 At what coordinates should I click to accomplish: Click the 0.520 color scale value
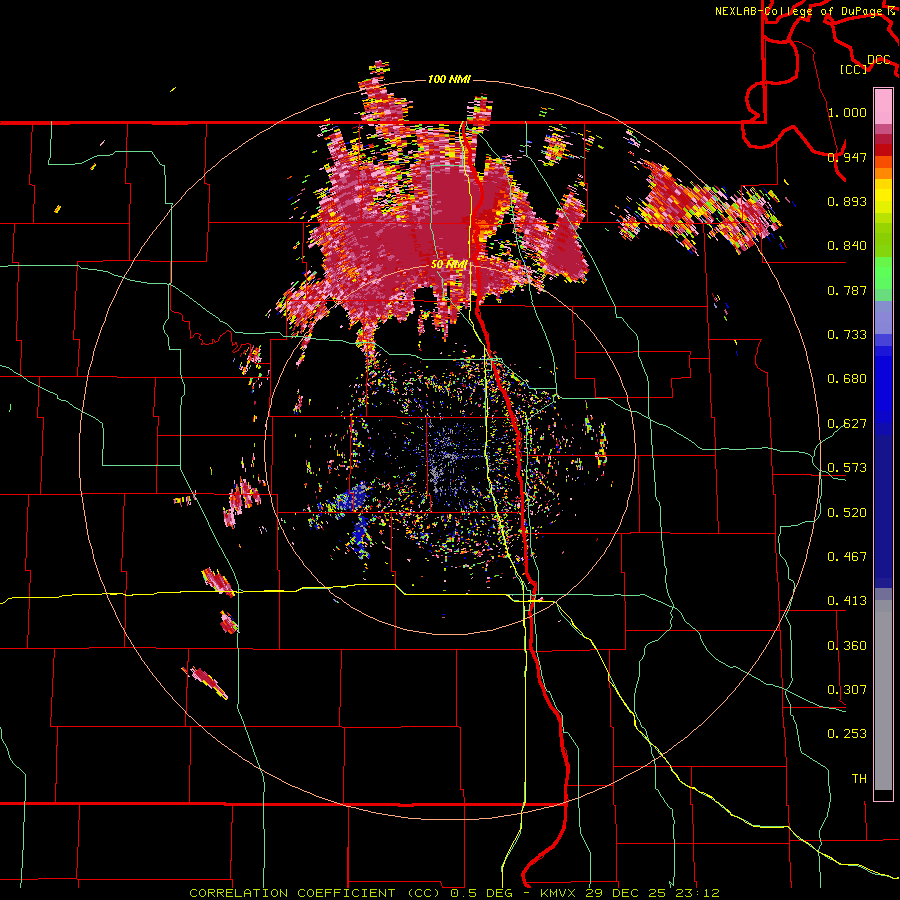(847, 513)
